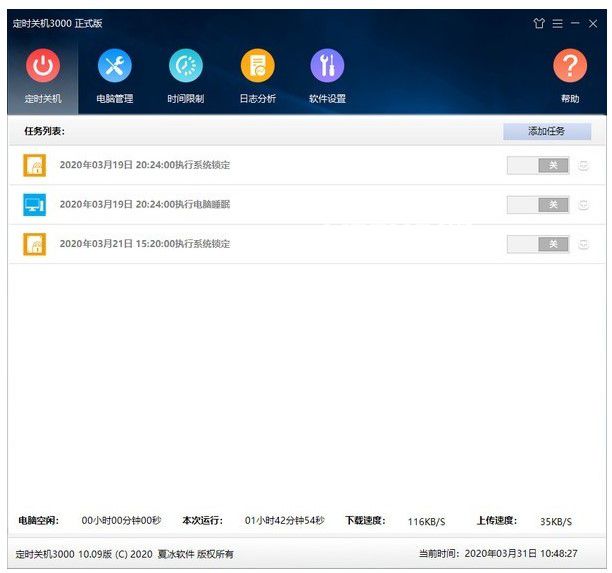This screenshot has height=573, width=612.
Task: Minimize the 定时关机3000 window
Action: pos(575,23)
